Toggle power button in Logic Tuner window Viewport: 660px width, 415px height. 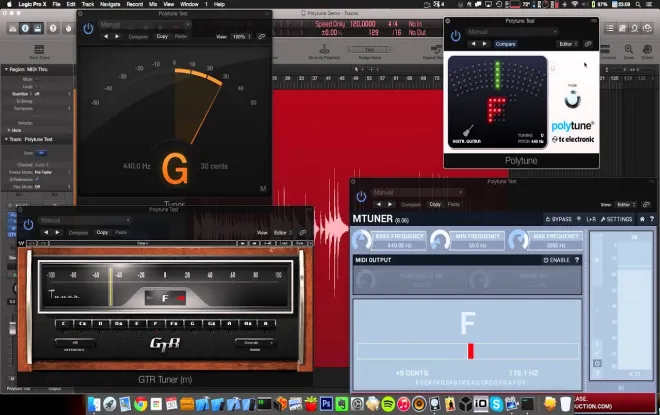click(88, 29)
